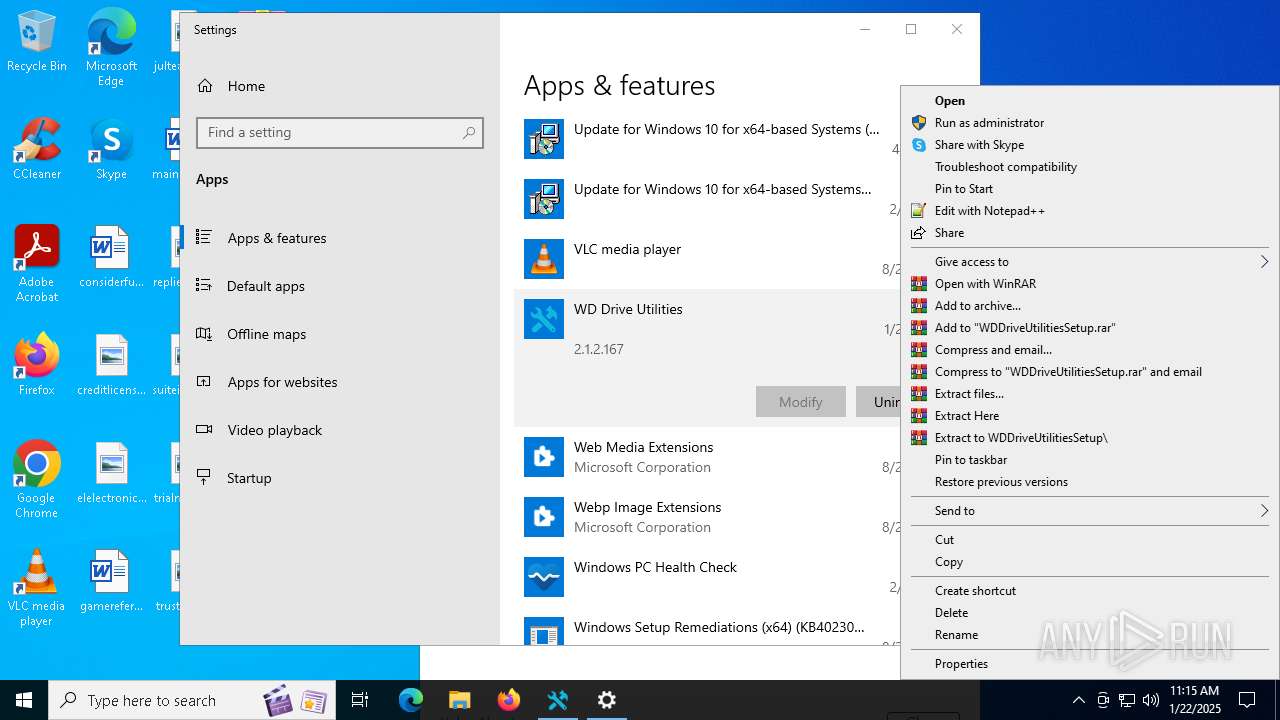The height and width of the screenshot is (720, 1280).
Task: Open File Explorer from the taskbar
Action: pos(459,700)
